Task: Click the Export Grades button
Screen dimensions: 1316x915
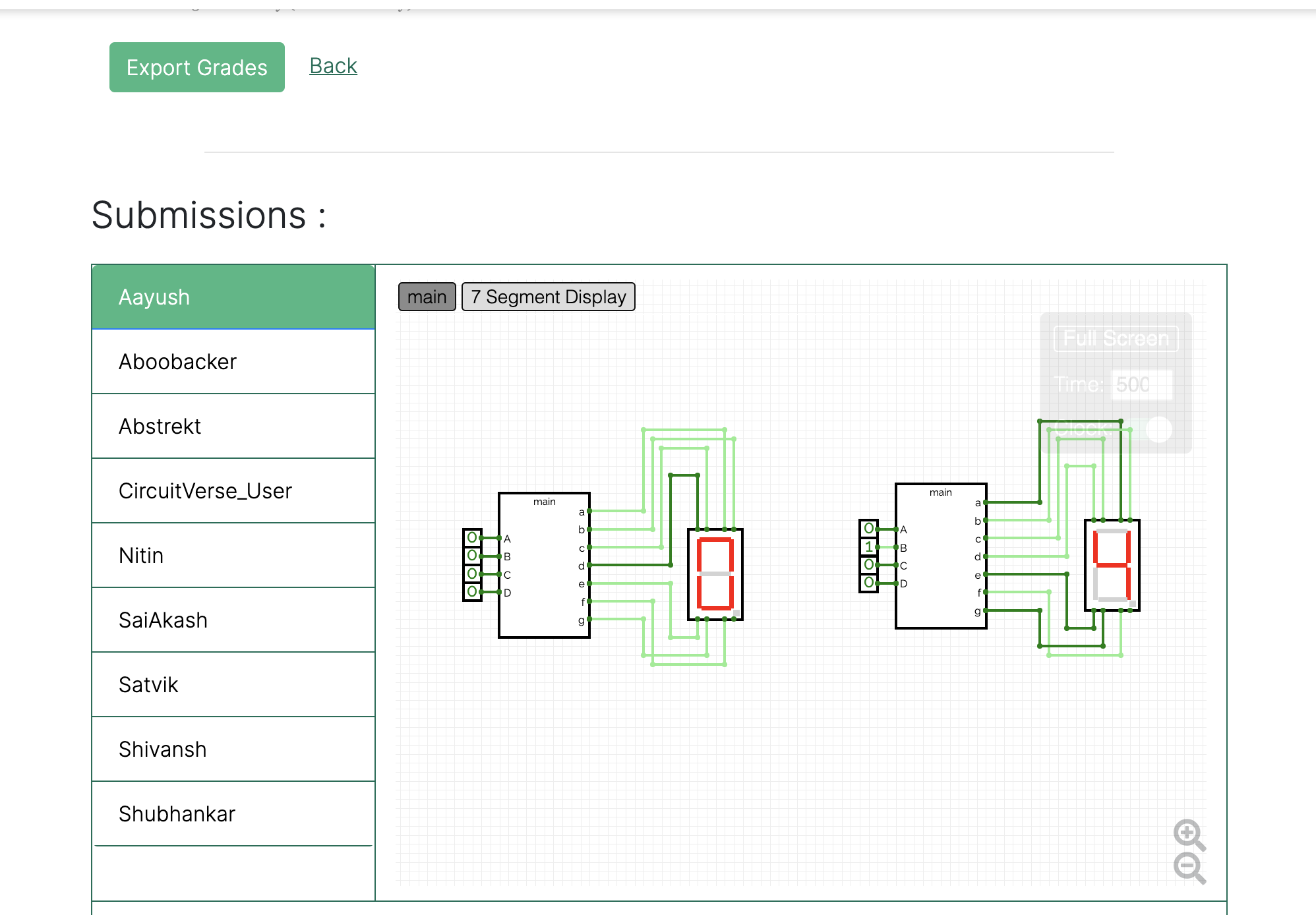Action: [x=196, y=67]
